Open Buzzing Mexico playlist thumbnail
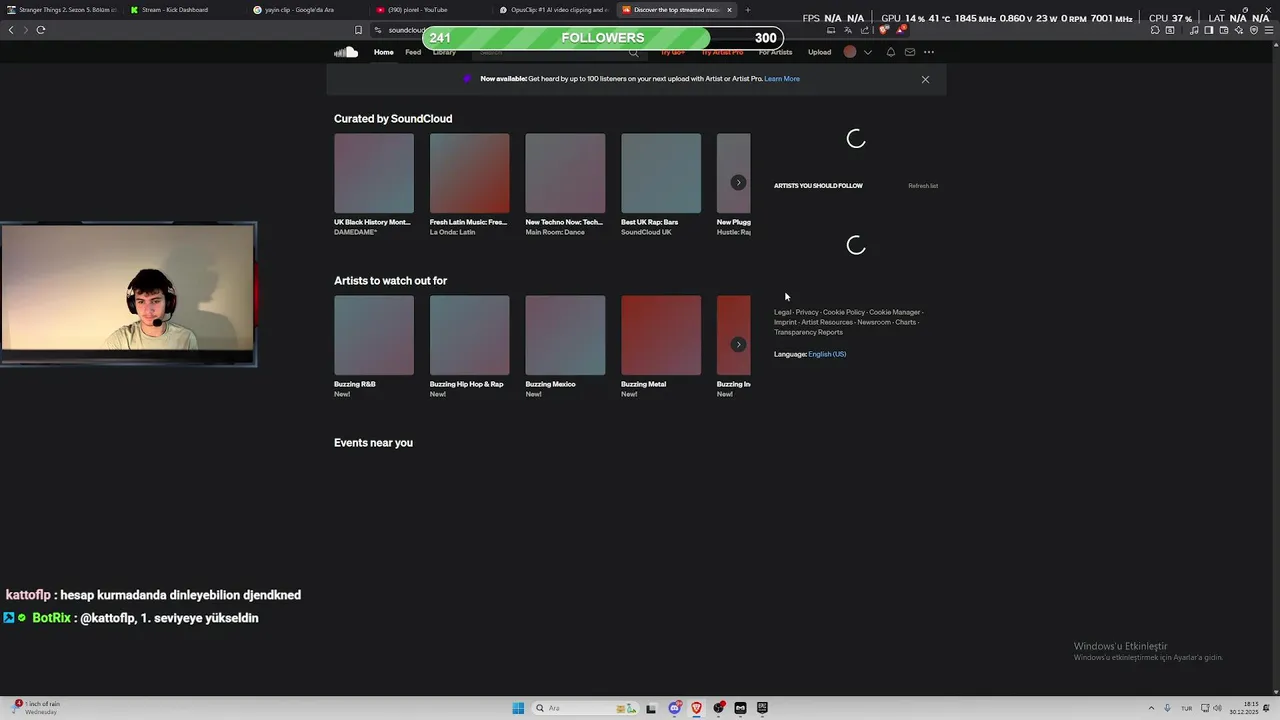This screenshot has height=720, width=1280. 565,335
